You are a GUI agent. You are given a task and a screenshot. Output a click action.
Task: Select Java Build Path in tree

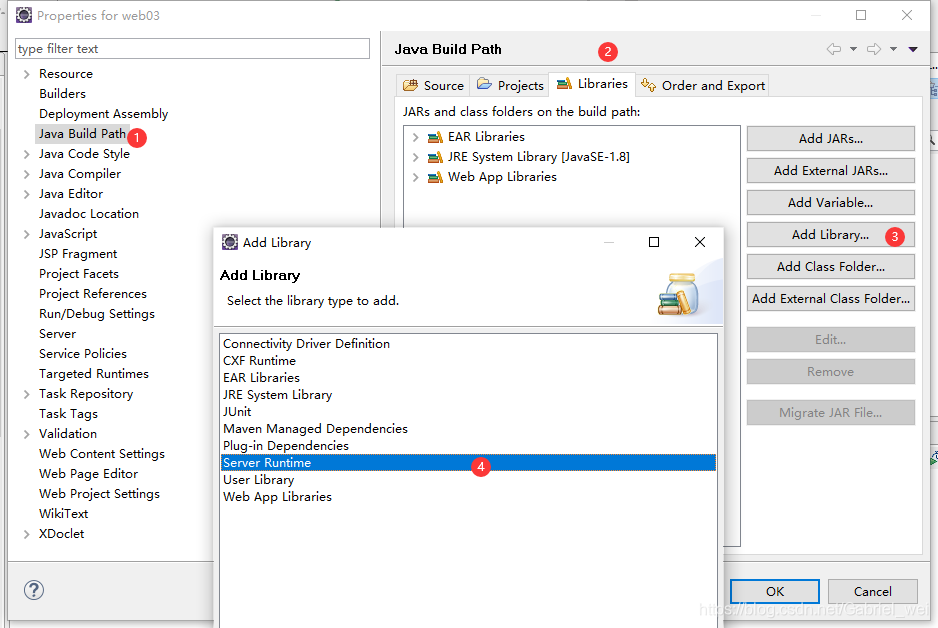[x=83, y=134]
